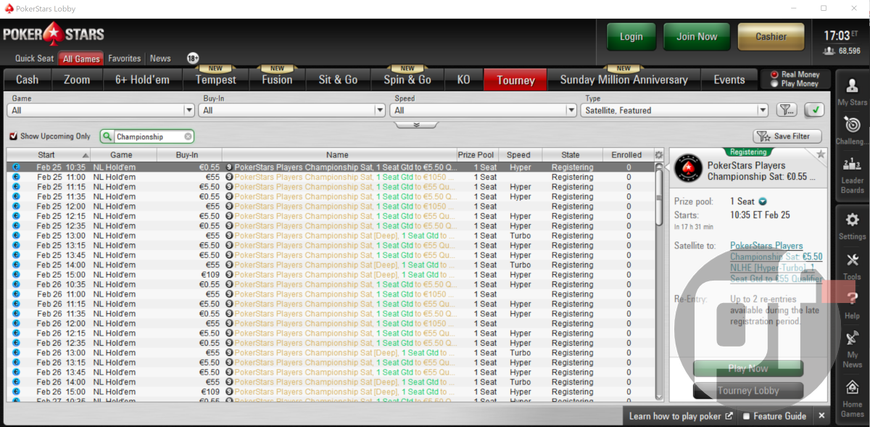
Task: Click the players online count icon
Action: pos(829,51)
